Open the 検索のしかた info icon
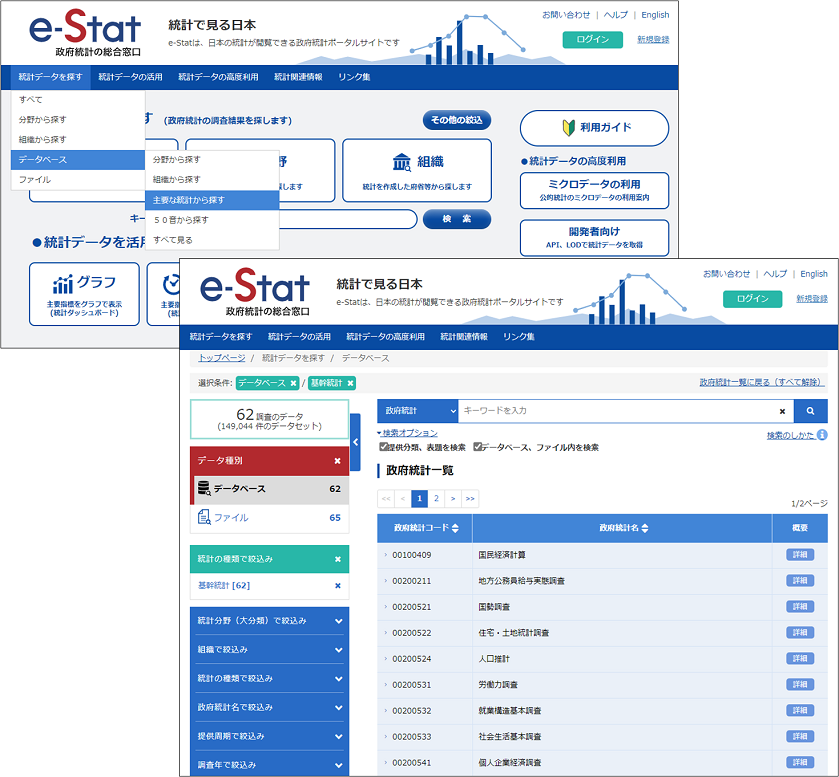Viewport: 839px width, 777px height. click(822, 435)
